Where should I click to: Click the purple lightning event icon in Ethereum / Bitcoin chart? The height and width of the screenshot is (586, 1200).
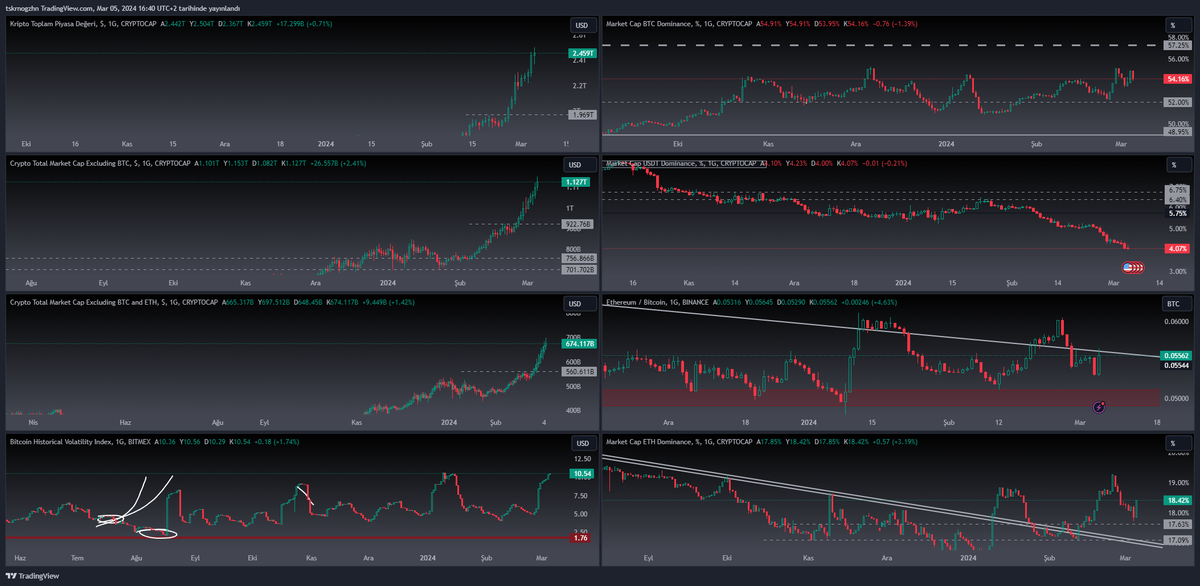[1099, 406]
